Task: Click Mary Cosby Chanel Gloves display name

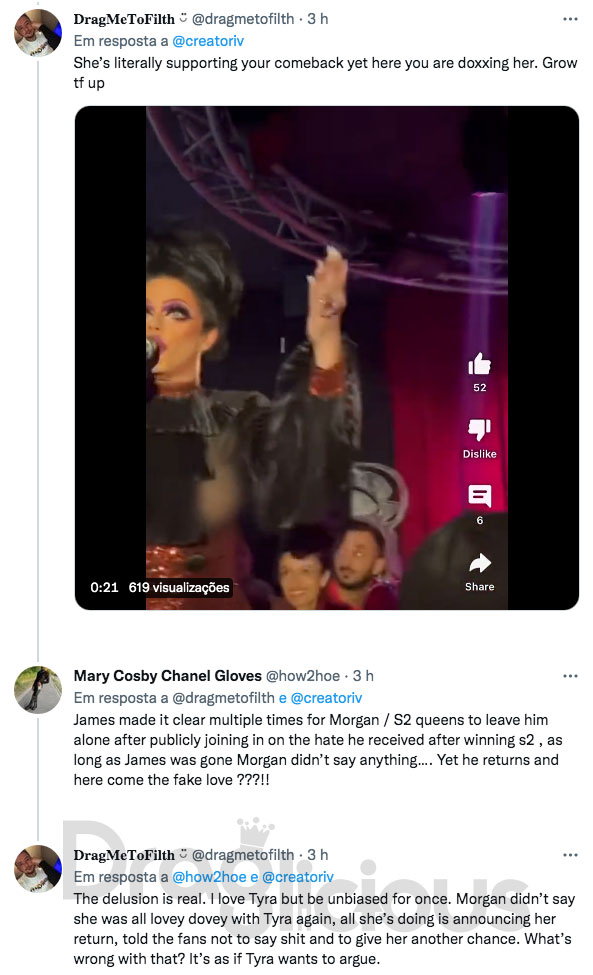Action: tap(168, 676)
